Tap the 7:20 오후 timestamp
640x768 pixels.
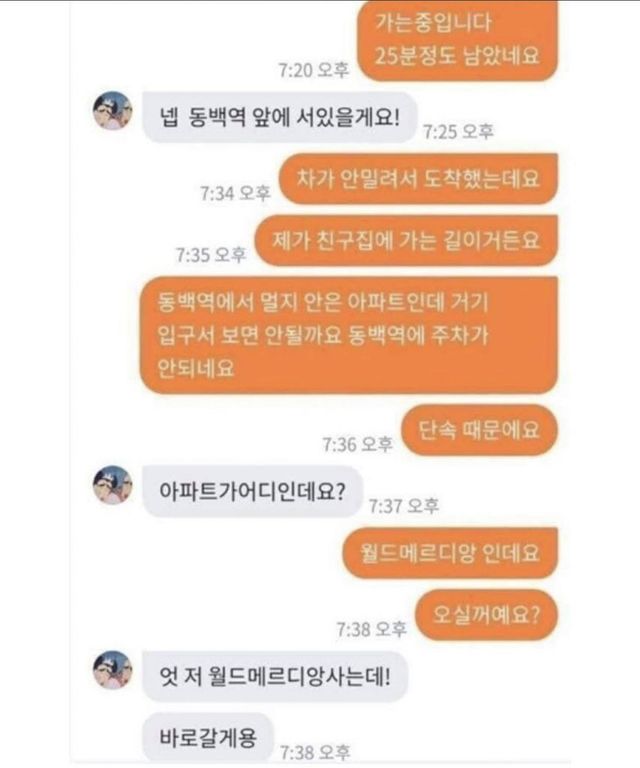(314, 71)
